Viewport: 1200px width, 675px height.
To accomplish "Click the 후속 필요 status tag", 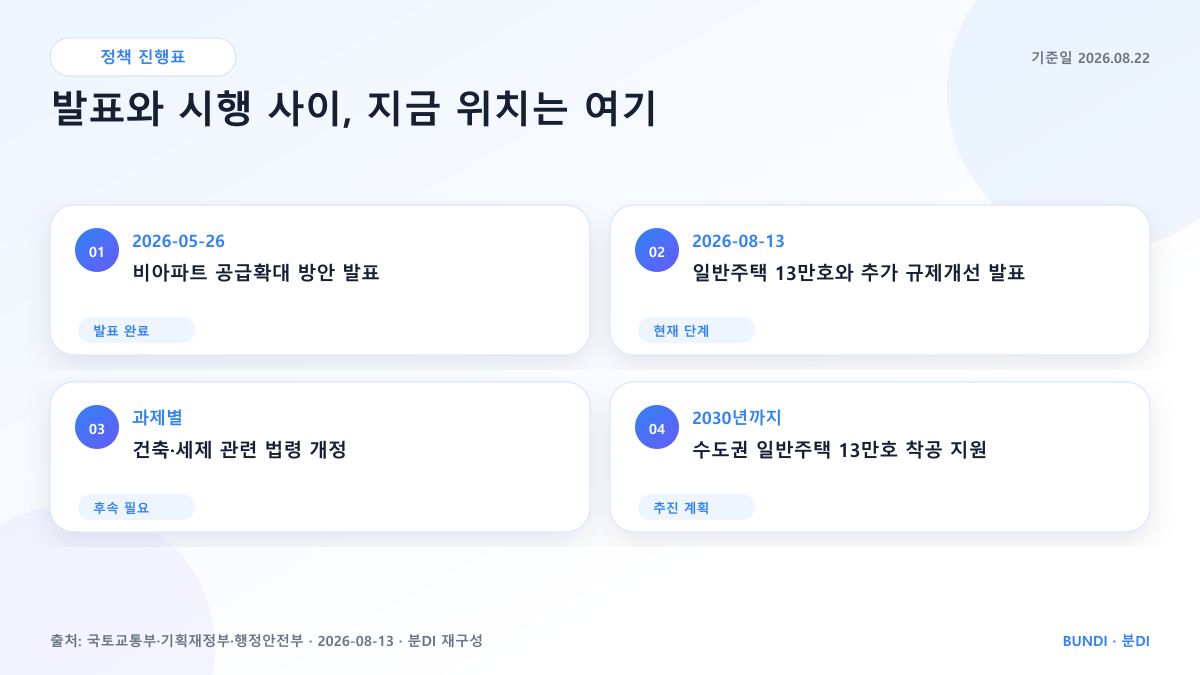I will click(136, 507).
